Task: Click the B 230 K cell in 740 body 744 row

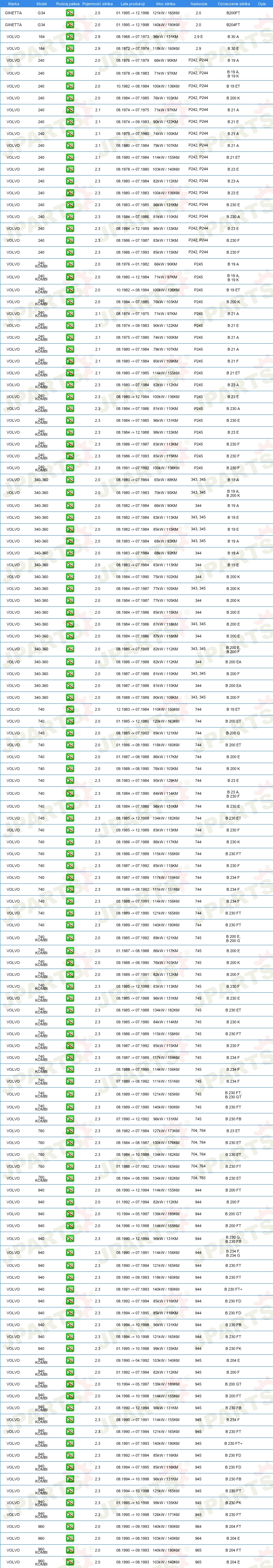Action: point(234,842)
